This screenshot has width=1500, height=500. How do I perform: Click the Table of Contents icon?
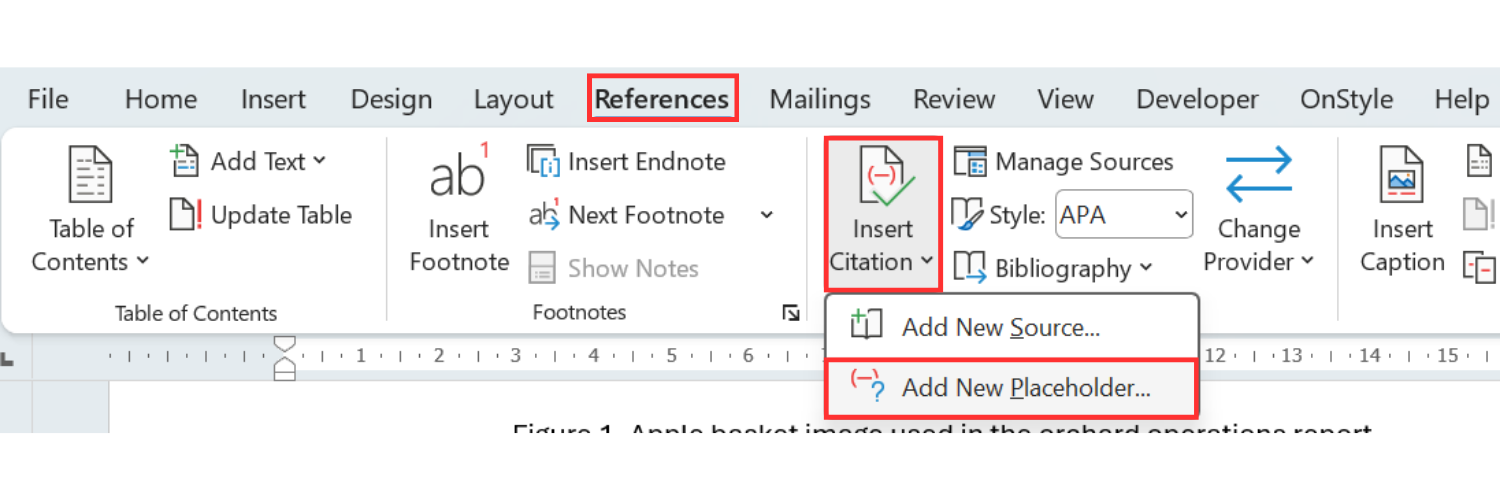pos(90,174)
